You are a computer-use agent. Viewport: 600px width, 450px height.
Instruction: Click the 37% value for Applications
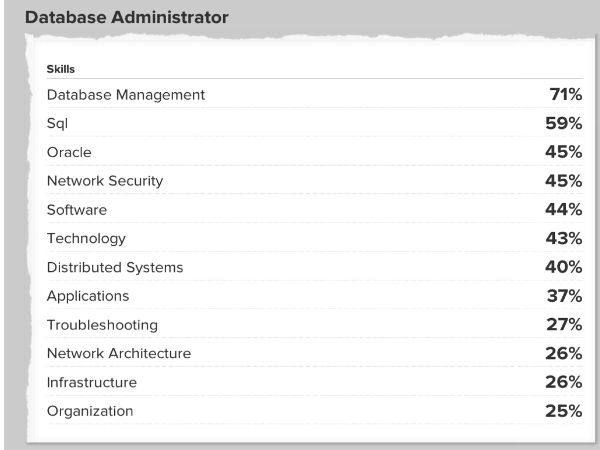tap(565, 296)
